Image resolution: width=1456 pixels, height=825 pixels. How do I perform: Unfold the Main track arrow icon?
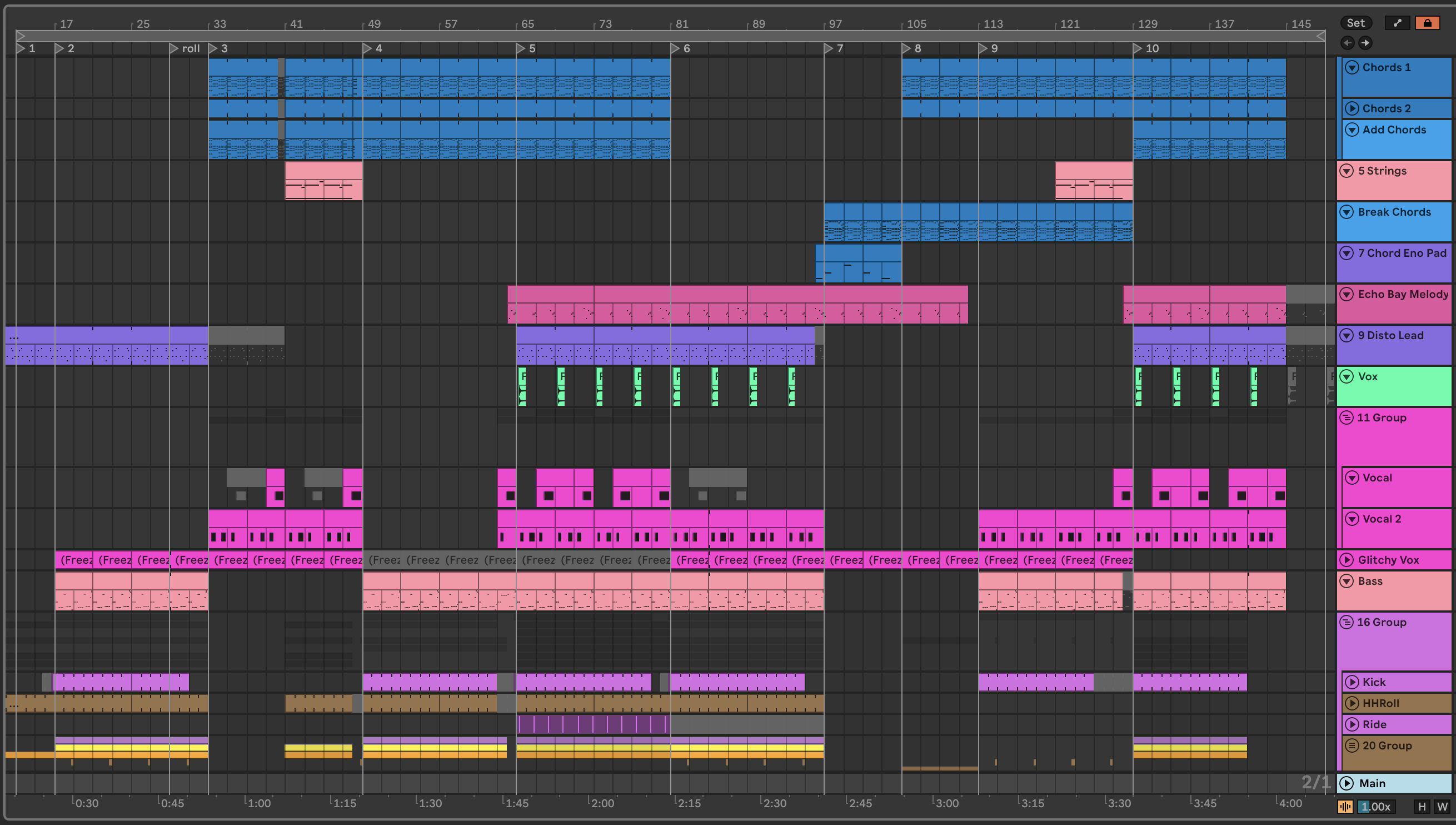1347,783
